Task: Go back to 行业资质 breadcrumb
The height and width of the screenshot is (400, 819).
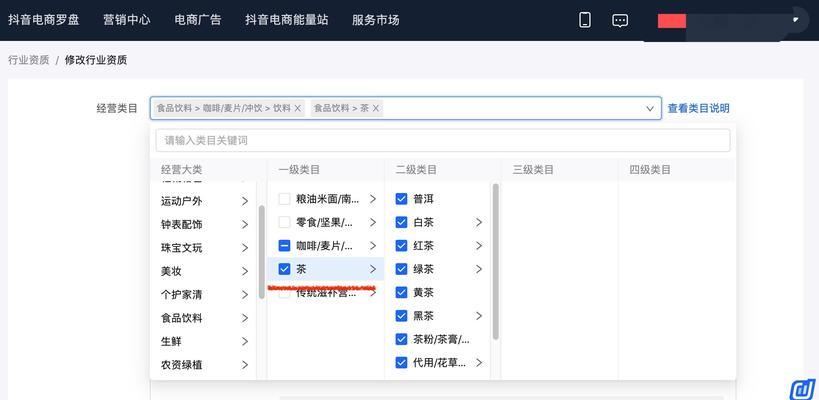Action: coord(29,60)
